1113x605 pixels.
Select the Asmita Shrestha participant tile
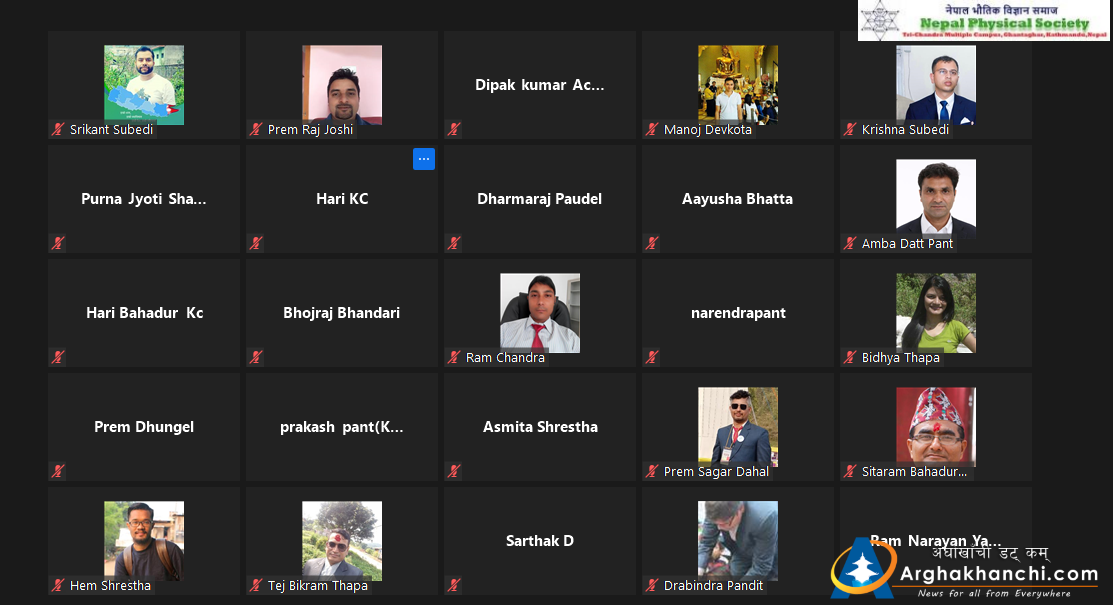pyautogui.click(x=540, y=427)
